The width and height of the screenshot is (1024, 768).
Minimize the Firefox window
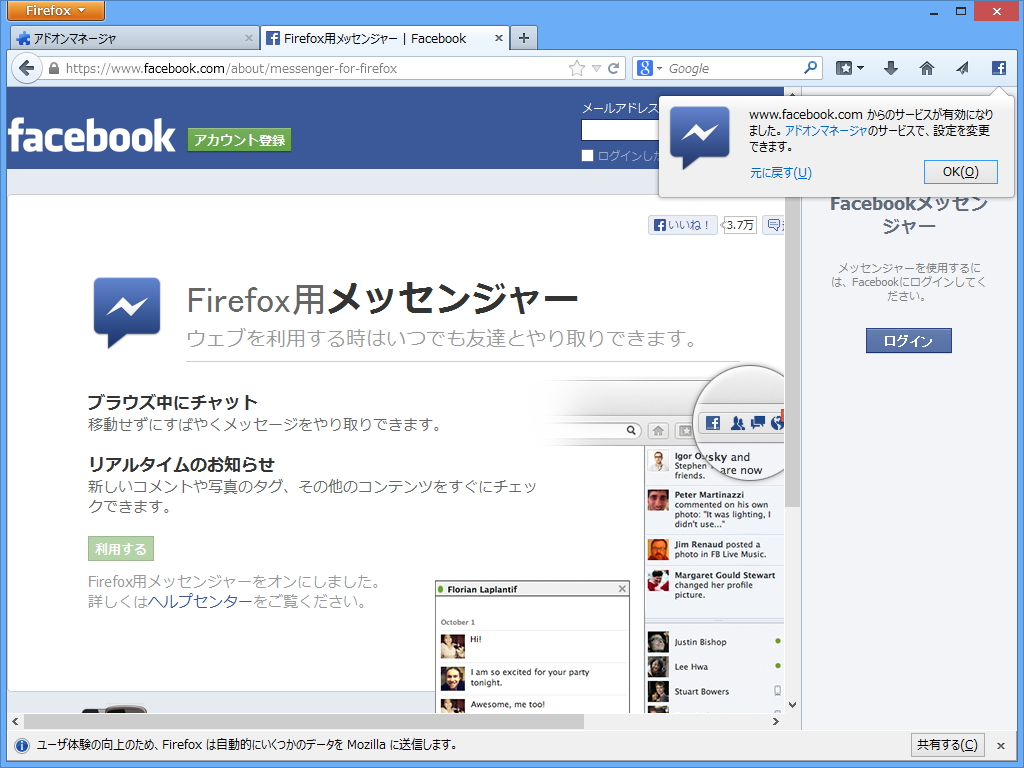(935, 11)
